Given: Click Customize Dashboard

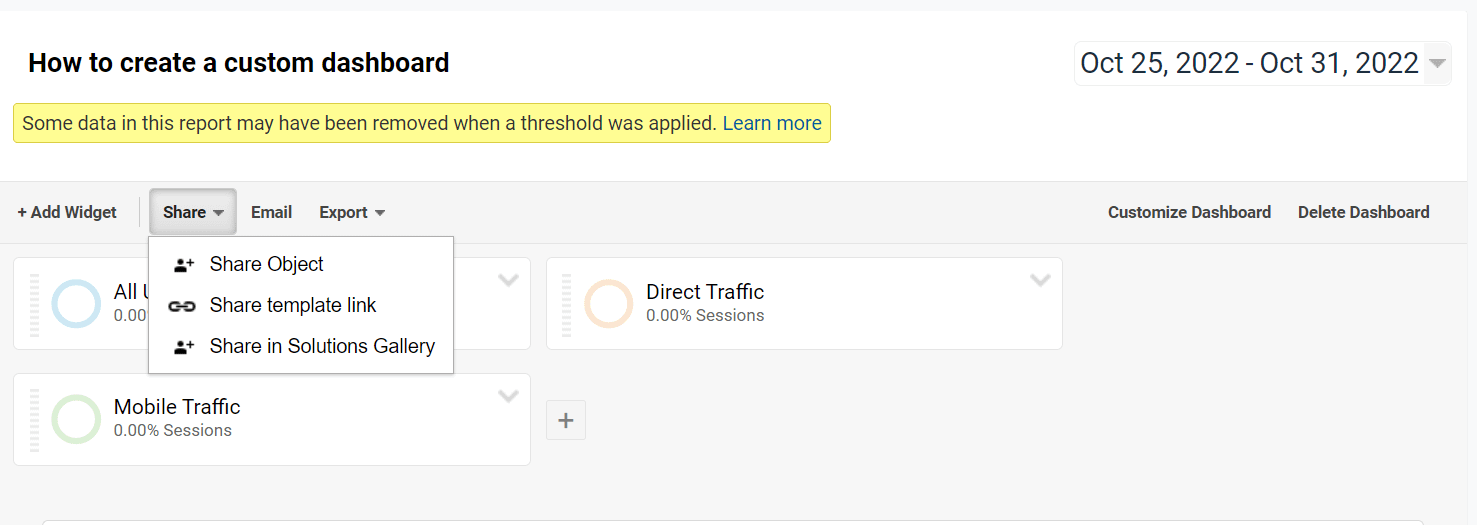Looking at the screenshot, I should click(x=1189, y=212).
